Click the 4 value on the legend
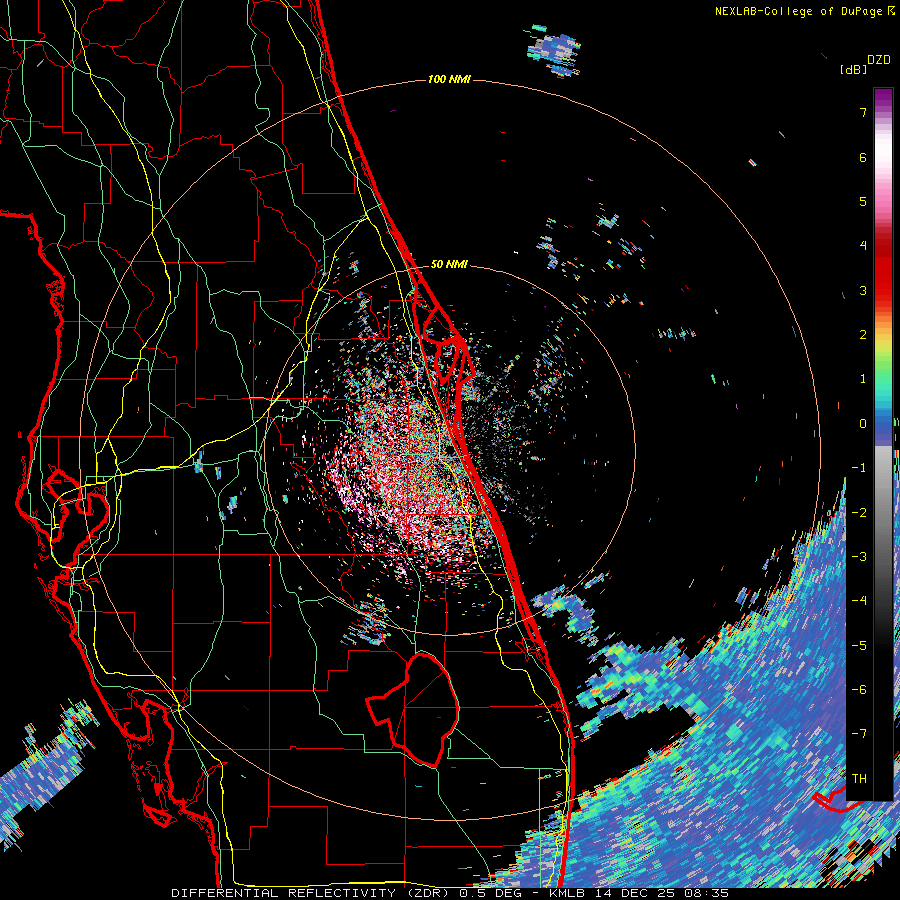900x900 pixels. (x=863, y=246)
